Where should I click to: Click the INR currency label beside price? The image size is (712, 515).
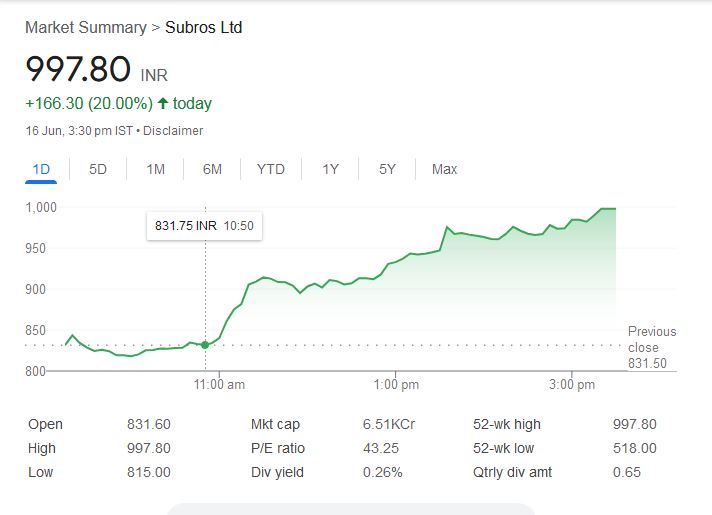coord(154,75)
